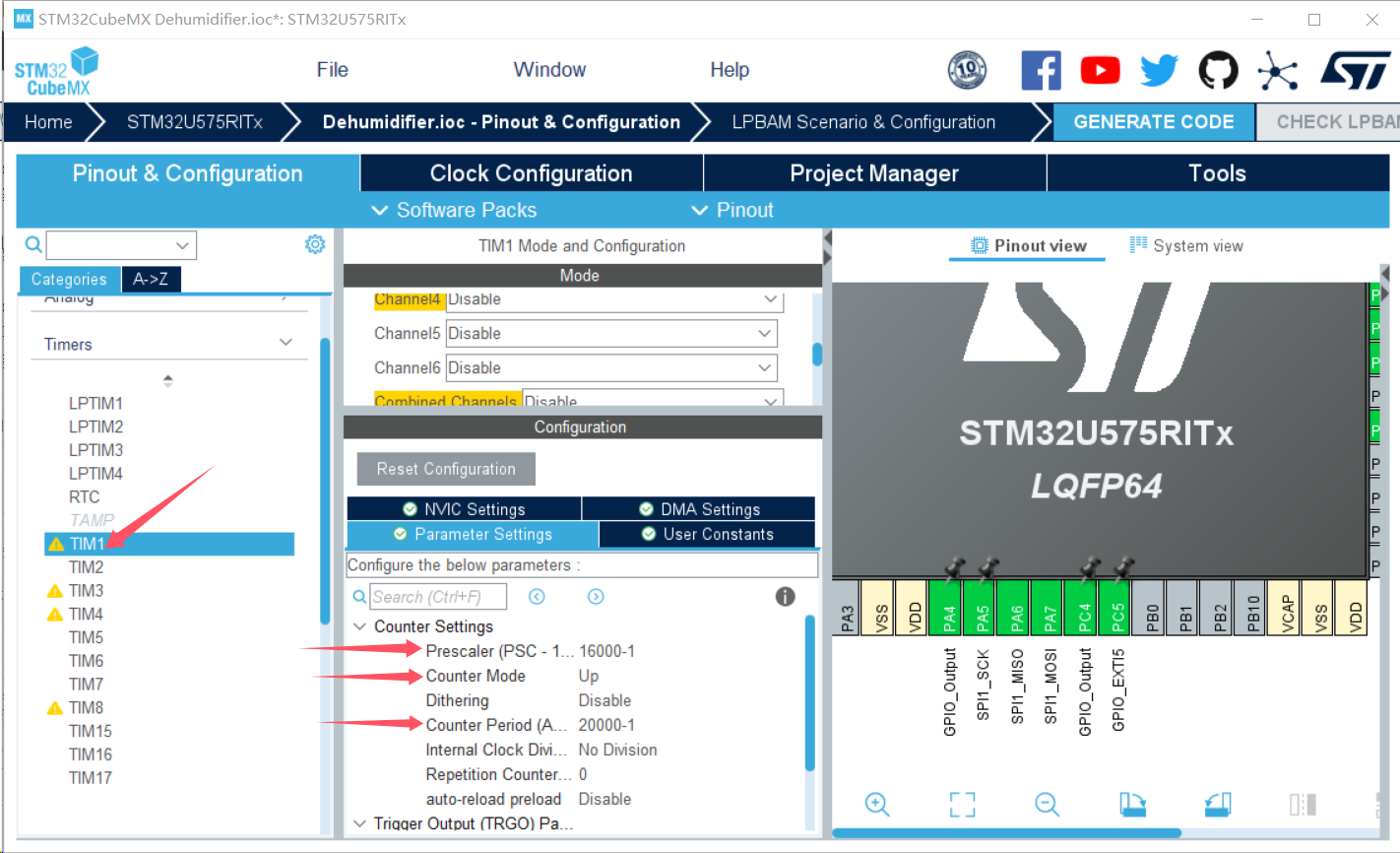This screenshot has width=1400, height=853.
Task: Open the YouTube icon link
Action: tap(1100, 71)
